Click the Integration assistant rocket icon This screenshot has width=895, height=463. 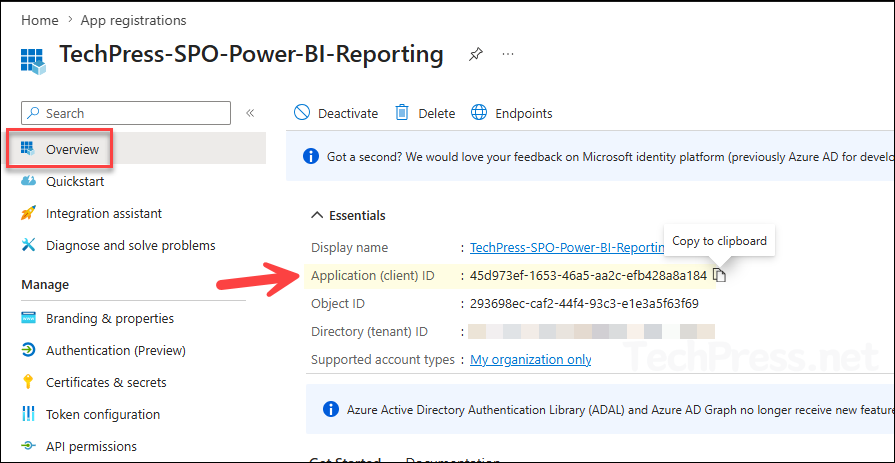28,214
